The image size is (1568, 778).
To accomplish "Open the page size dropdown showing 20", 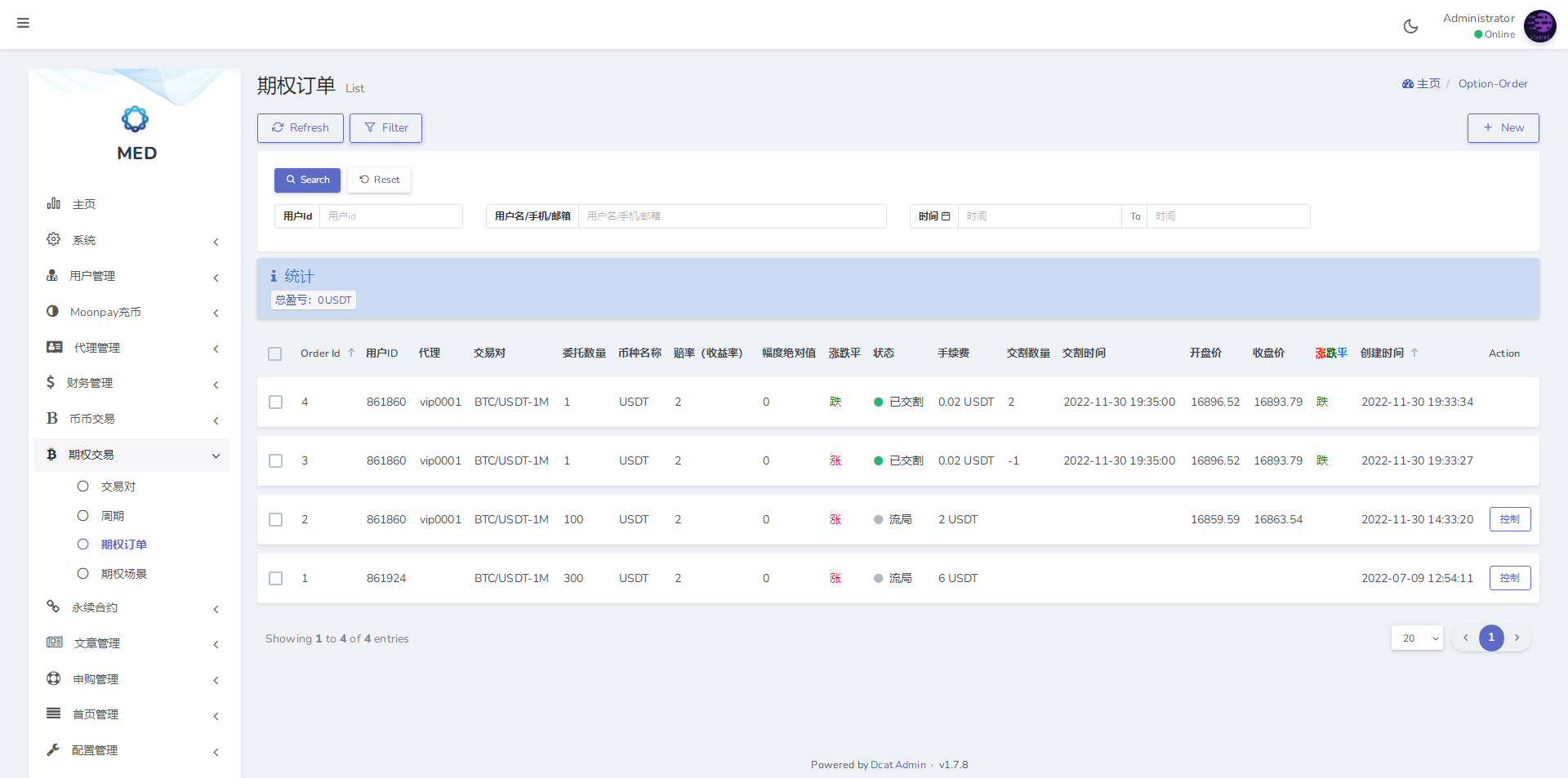I will (x=1417, y=638).
